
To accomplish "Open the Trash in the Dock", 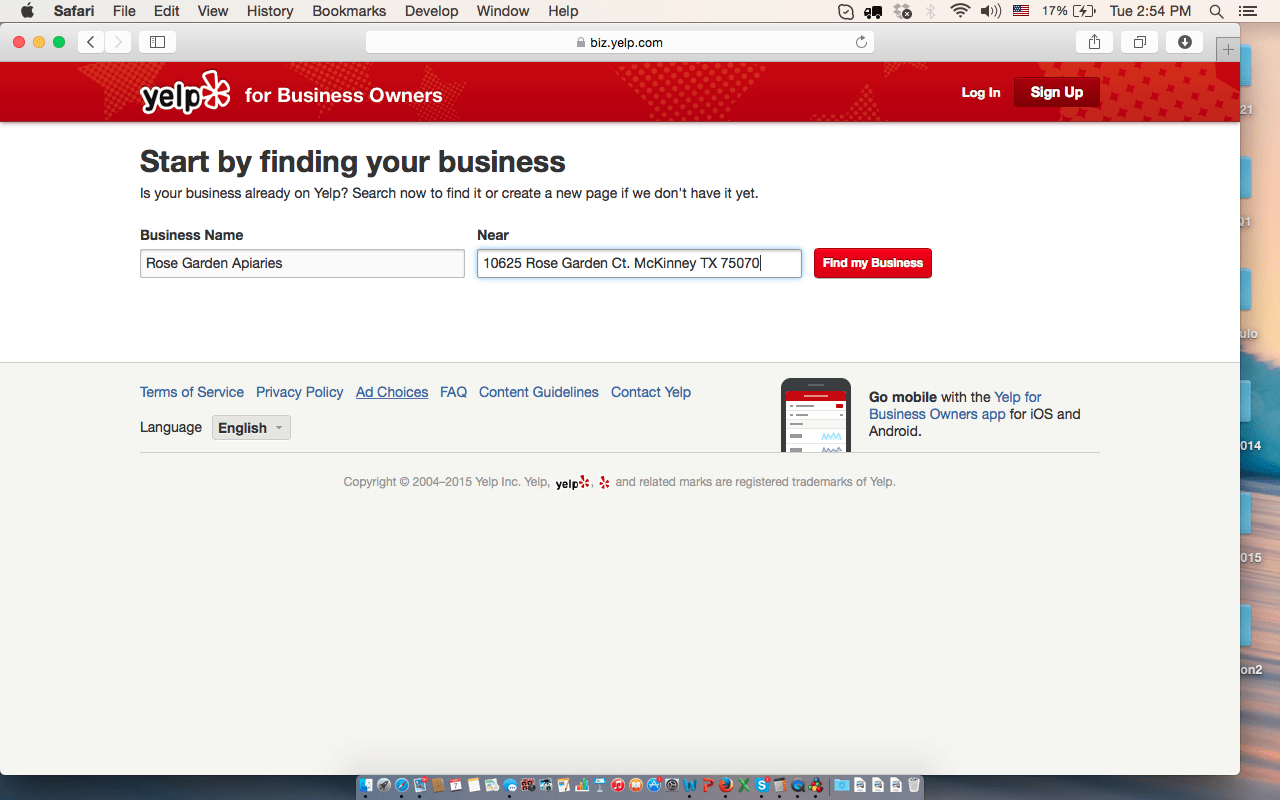I will 914,785.
